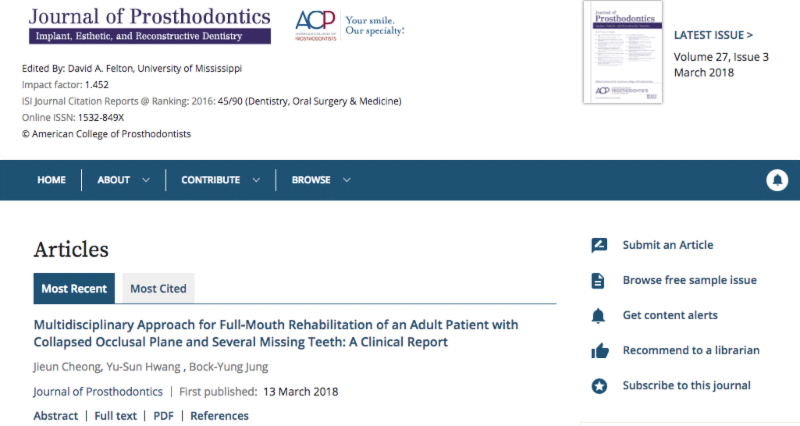Open the article's PDF link
The width and height of the screenshot is (800, 426).
pos(163,416)
